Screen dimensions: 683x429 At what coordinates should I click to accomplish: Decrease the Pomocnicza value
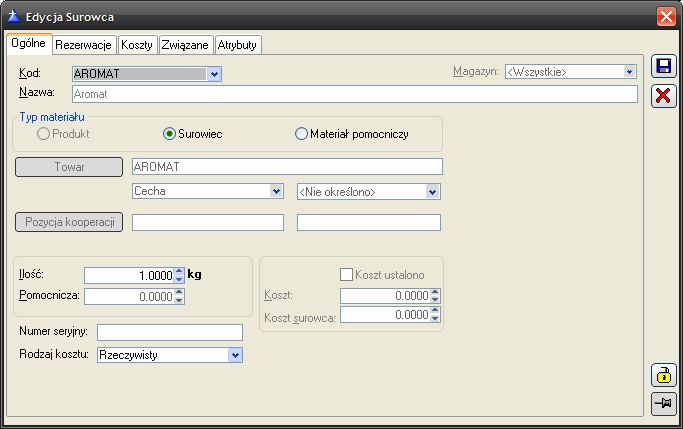[x=179, y=300]
